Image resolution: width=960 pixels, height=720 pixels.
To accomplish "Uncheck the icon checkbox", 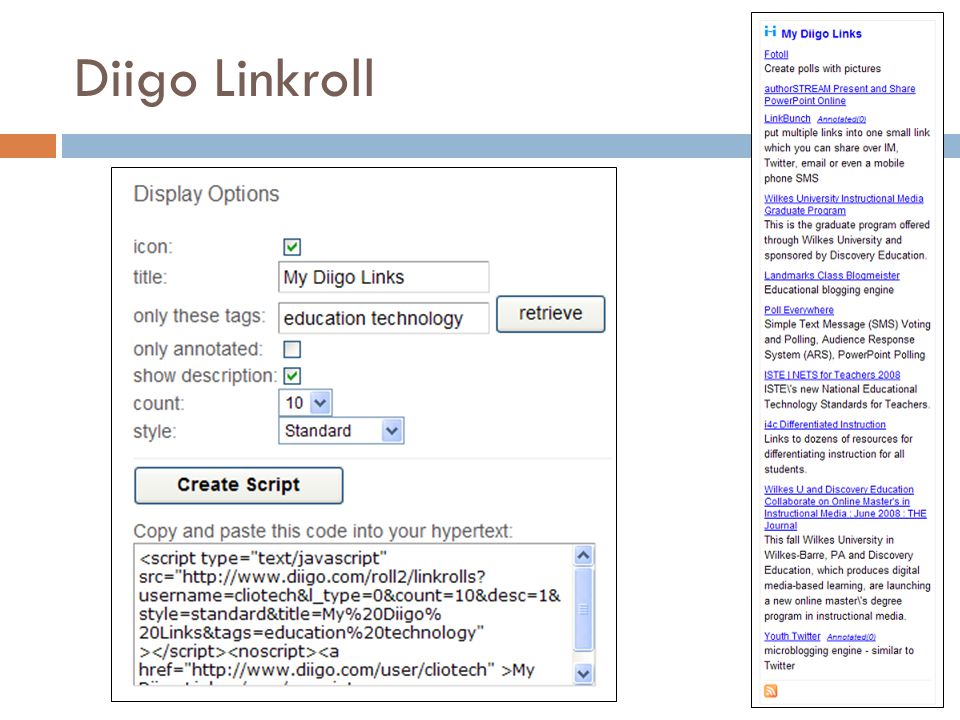I will [x=292, y=247].
